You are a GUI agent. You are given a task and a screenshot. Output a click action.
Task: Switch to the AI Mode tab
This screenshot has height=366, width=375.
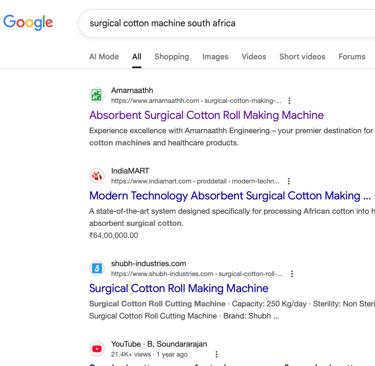(104, 57)
